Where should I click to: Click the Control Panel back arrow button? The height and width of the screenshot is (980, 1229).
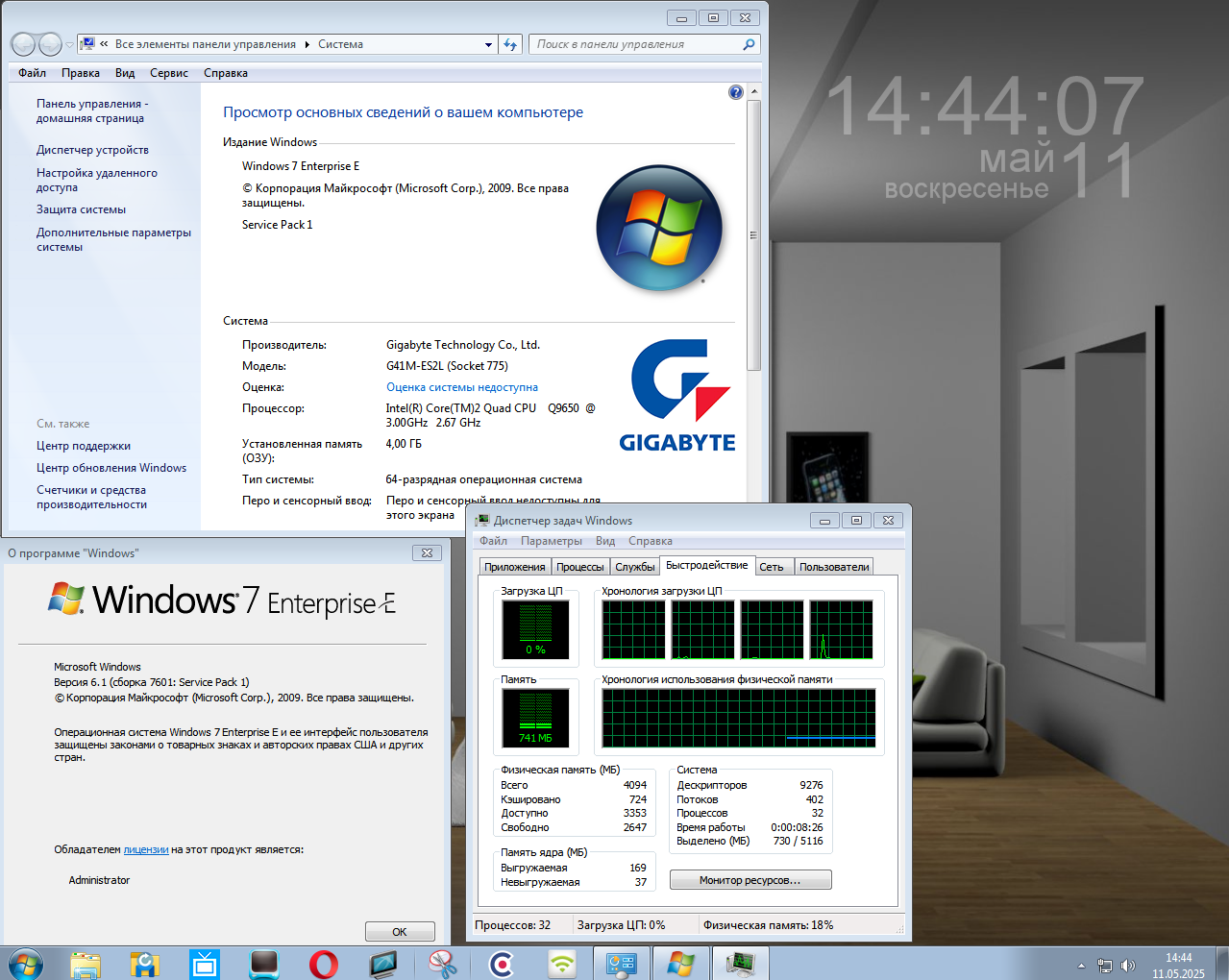click(x=23, y=44)
